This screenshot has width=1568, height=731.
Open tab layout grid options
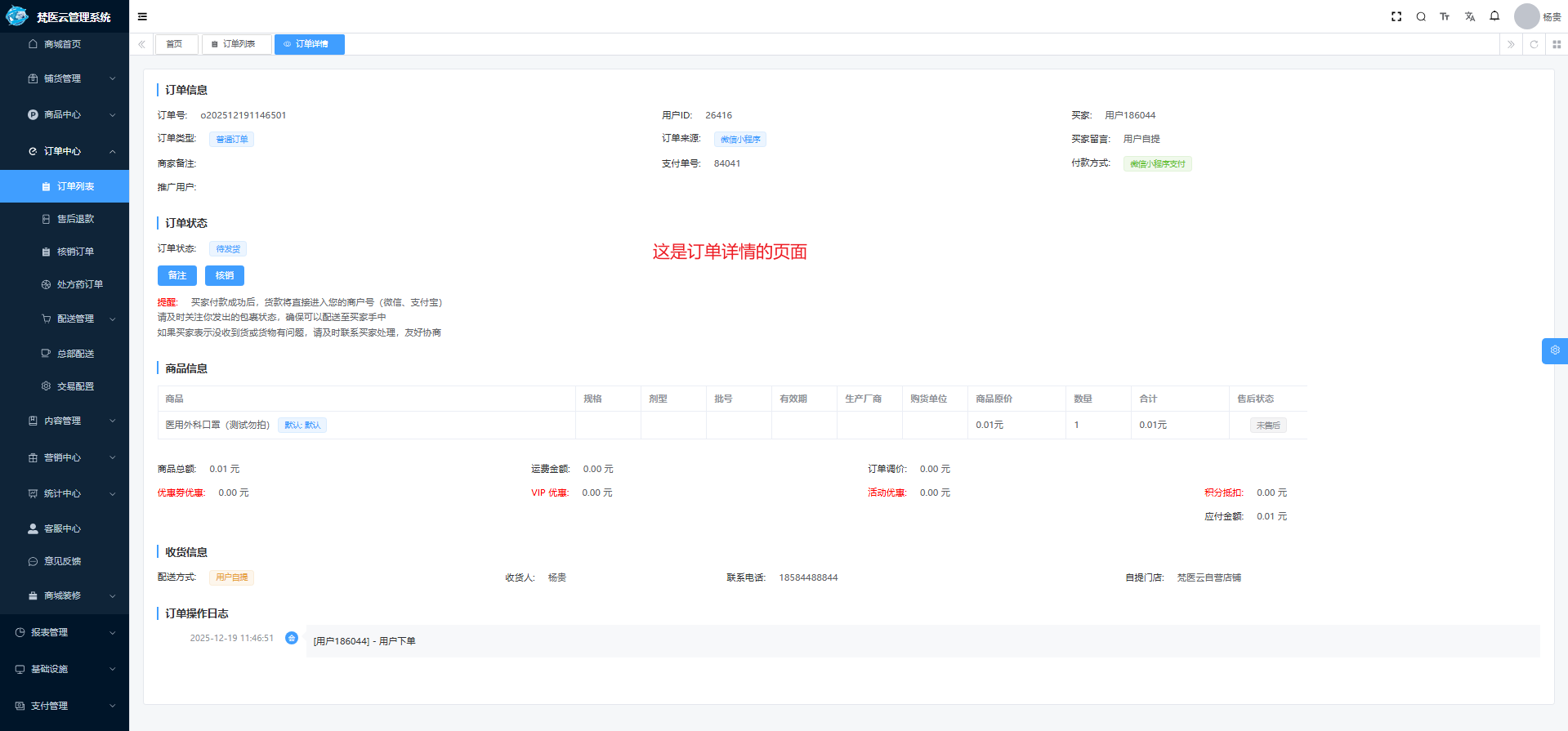(x=1557, y=44)
